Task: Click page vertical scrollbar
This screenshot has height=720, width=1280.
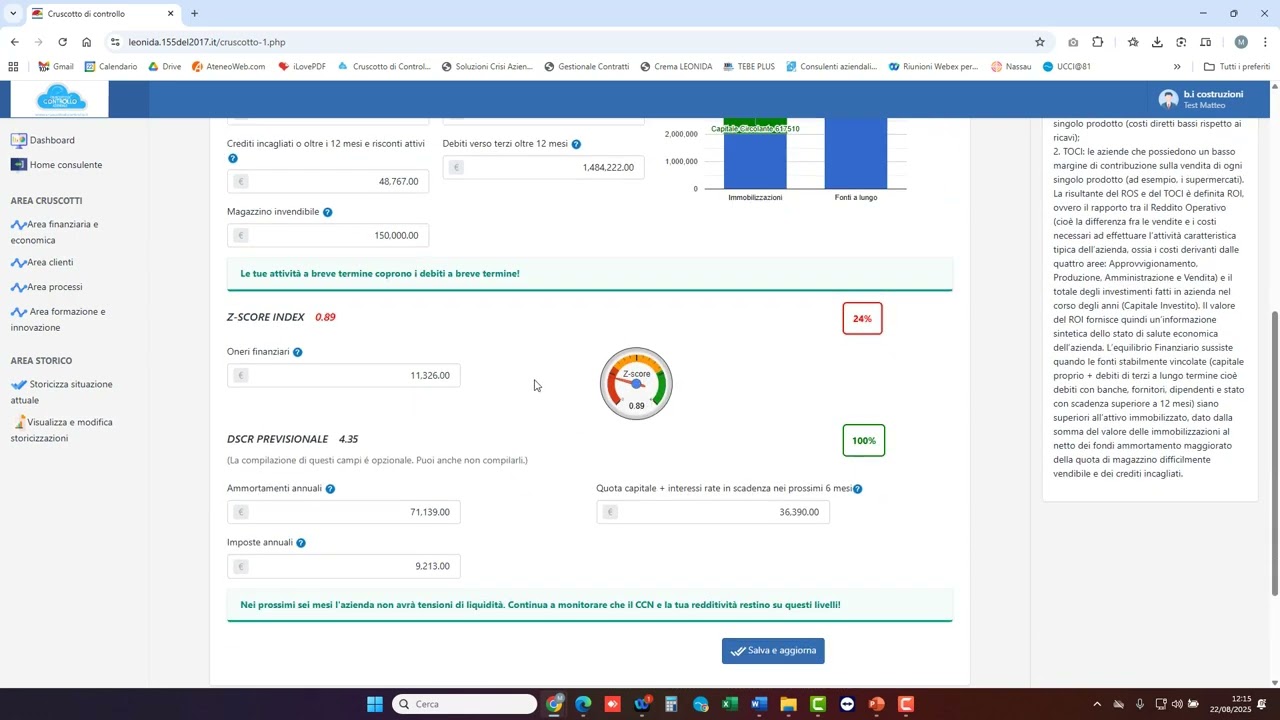Action: pos(1274,450)
